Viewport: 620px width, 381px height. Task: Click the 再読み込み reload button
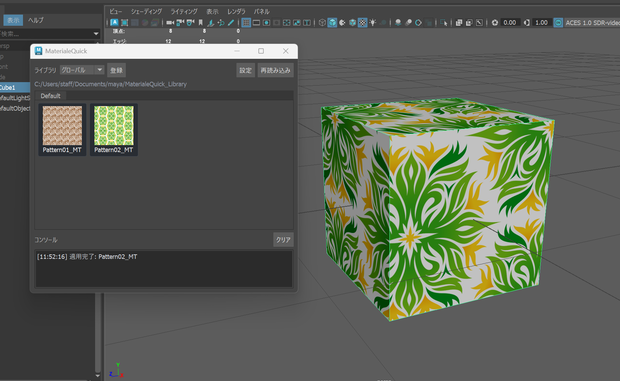coord(276,70)
